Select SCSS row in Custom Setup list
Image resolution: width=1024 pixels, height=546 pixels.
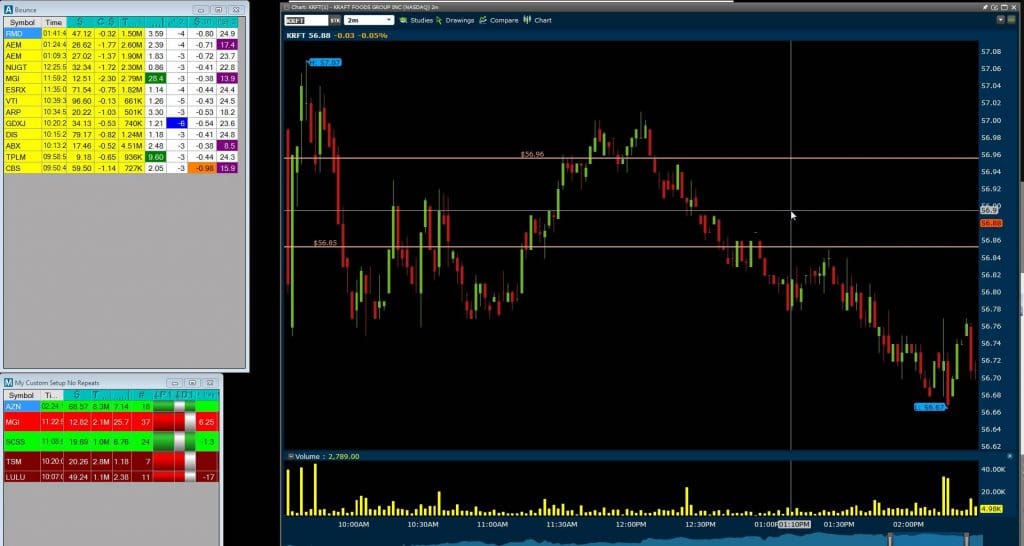coord(111,442)
